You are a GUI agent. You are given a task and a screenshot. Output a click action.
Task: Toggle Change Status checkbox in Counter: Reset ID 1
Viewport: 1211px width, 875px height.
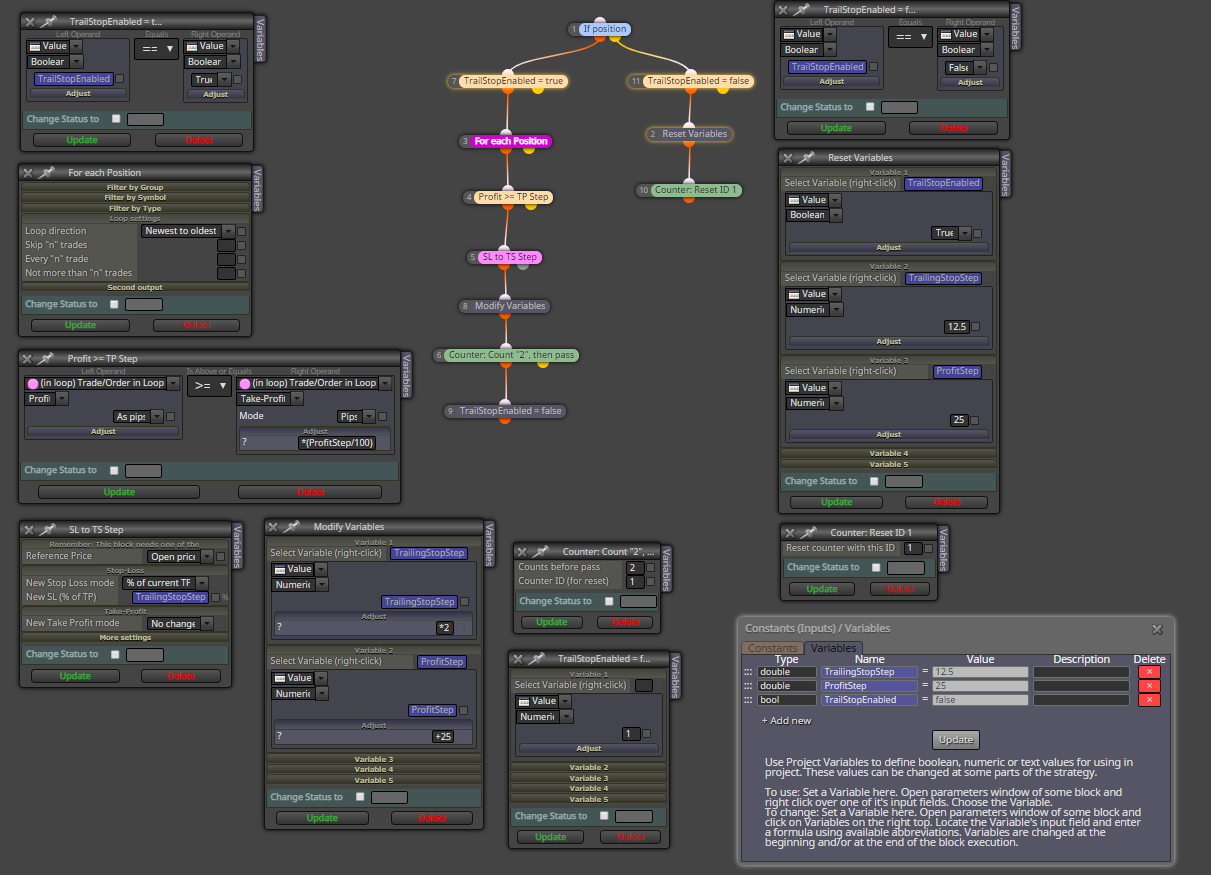pos(876,567)
